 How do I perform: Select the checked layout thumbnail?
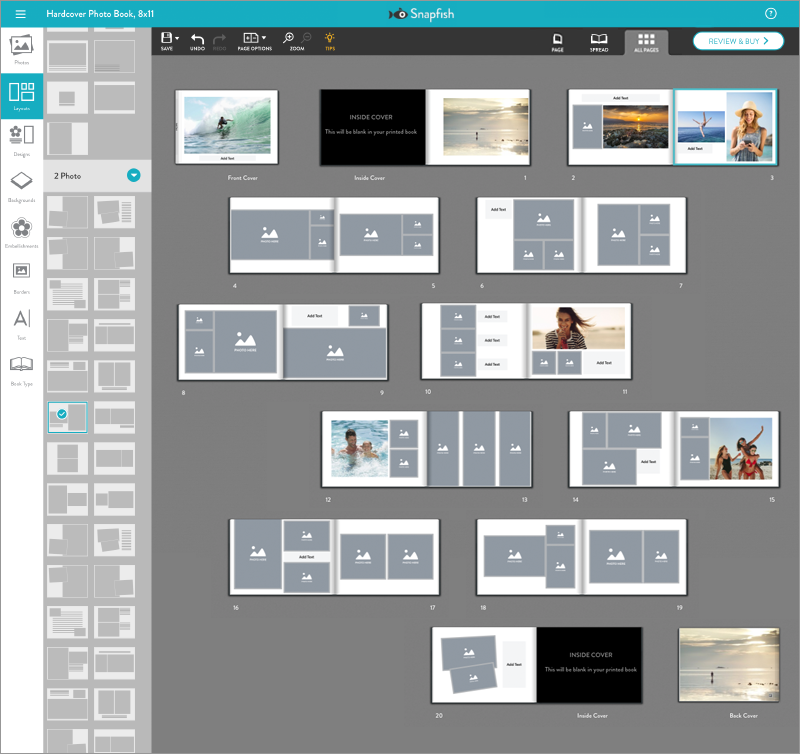(67, 417)
